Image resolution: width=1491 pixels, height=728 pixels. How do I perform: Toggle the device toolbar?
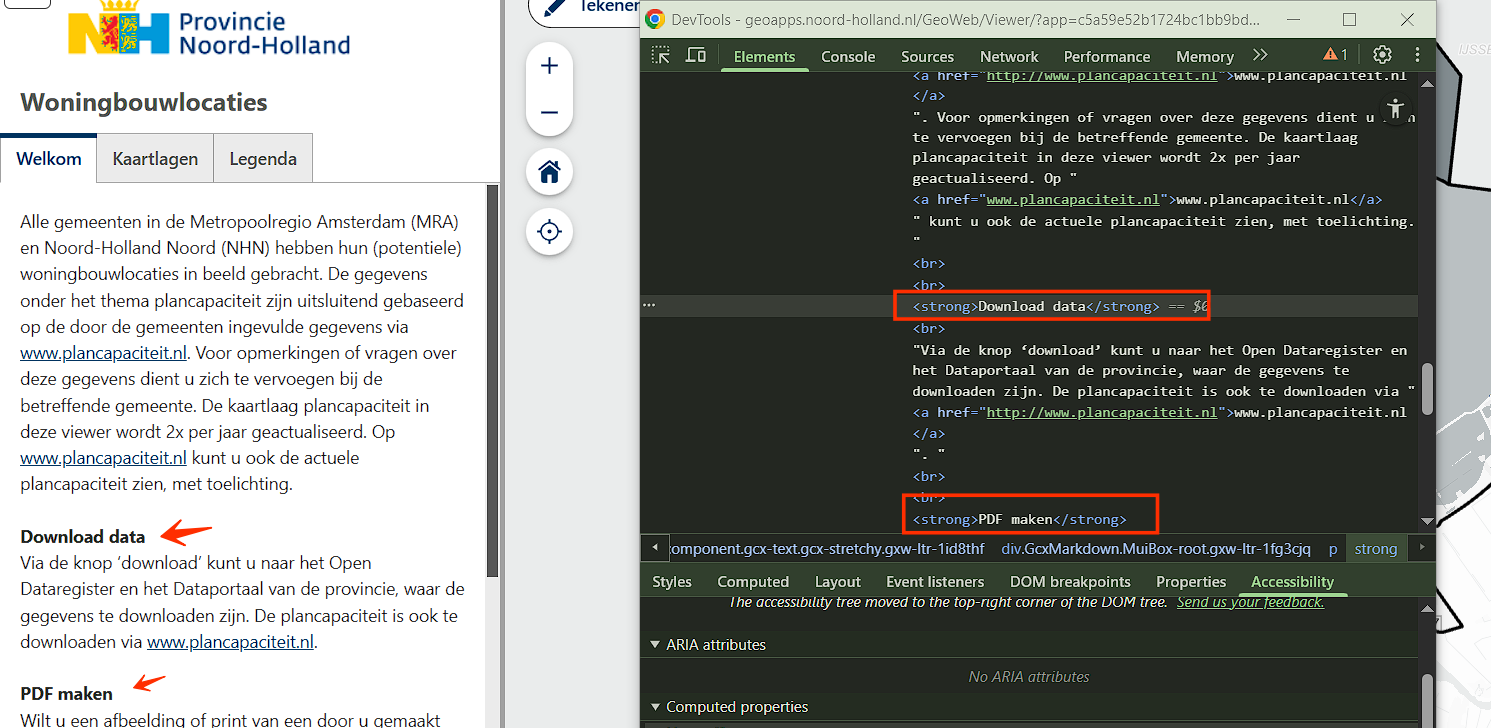[695, 55]
